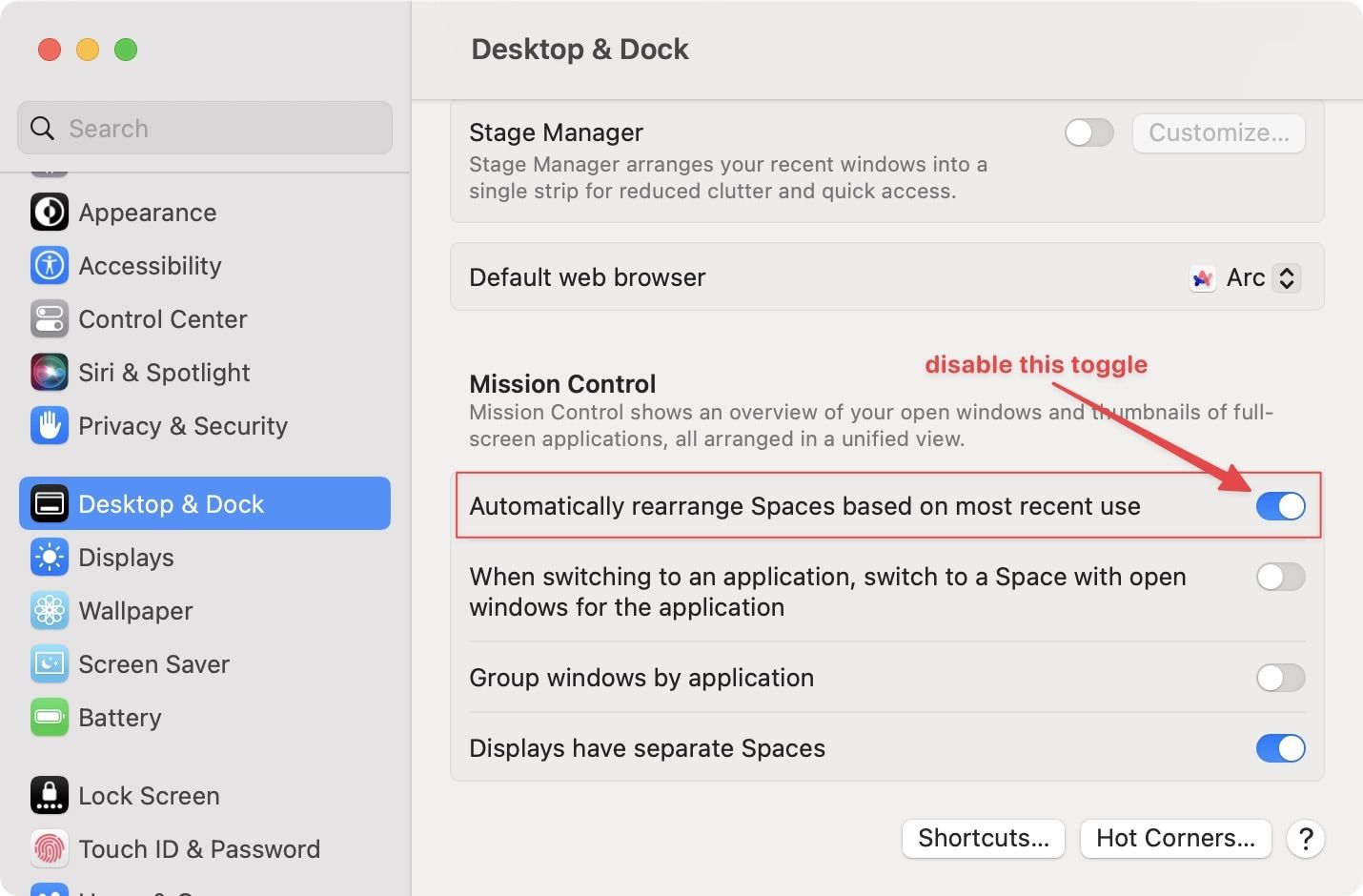Image resolution: width=1363 pixels, height=896 pixels.
Task: Open Accessibility settings icon
Action: 50,266
